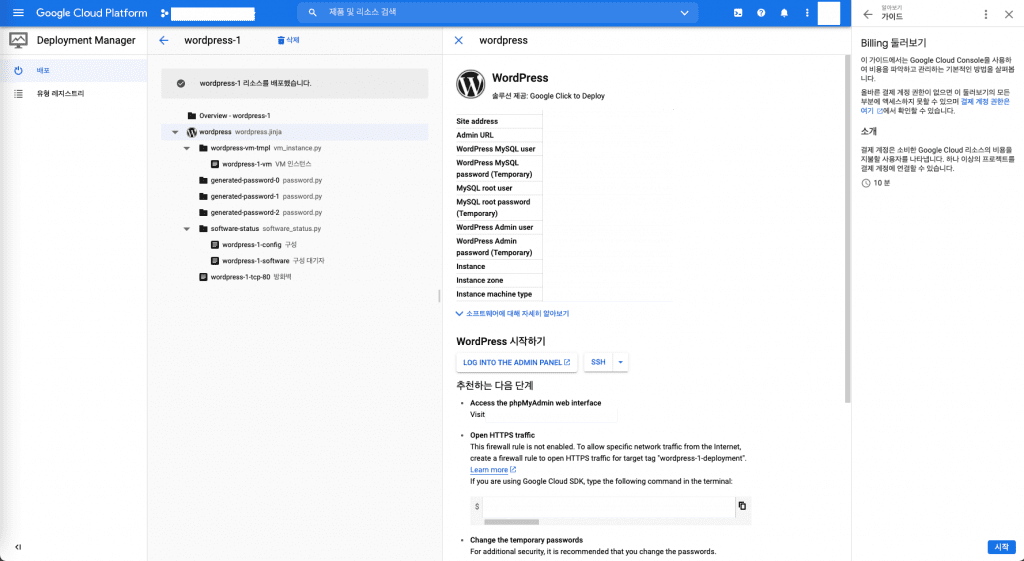This screenshot has height=561, width=1024.
Task: Select wordpress-1-config tree row
Action: (x=295, y=245)
